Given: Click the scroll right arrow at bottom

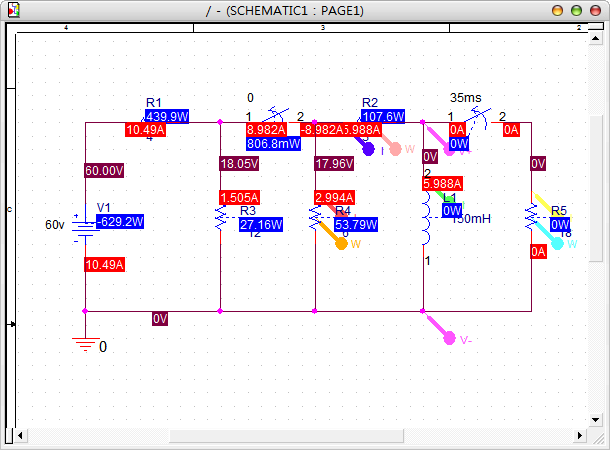Looking at the screenshot, I should [x=579, y=436].
